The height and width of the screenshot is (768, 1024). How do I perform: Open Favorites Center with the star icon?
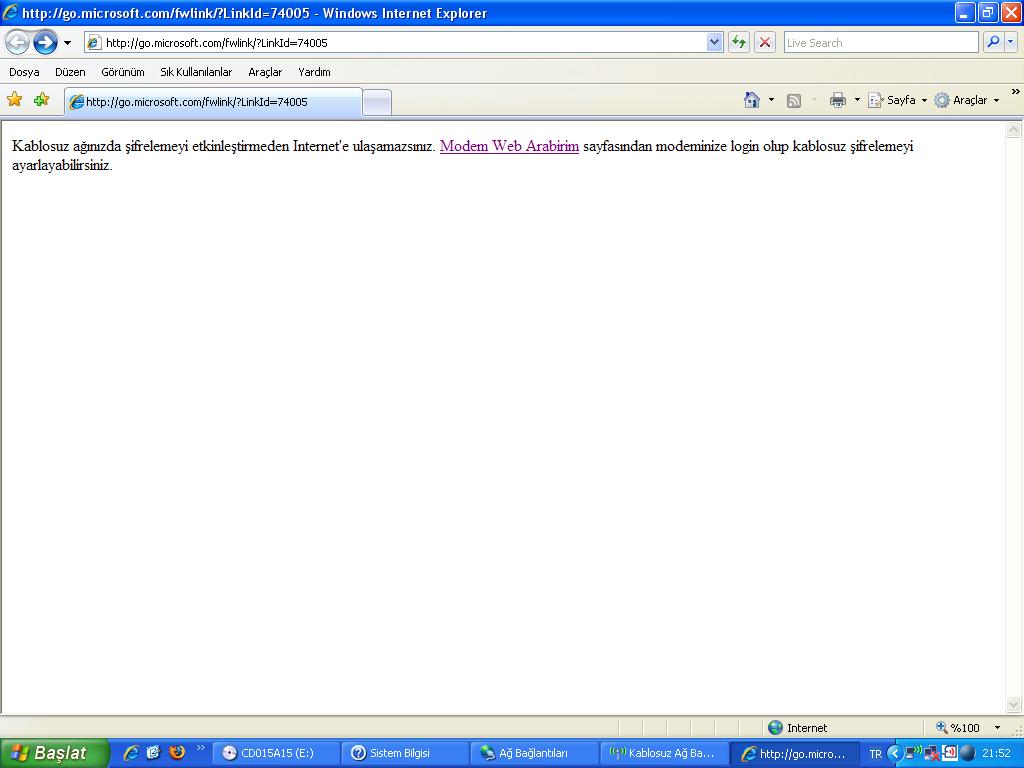click(x=14, y=99)
